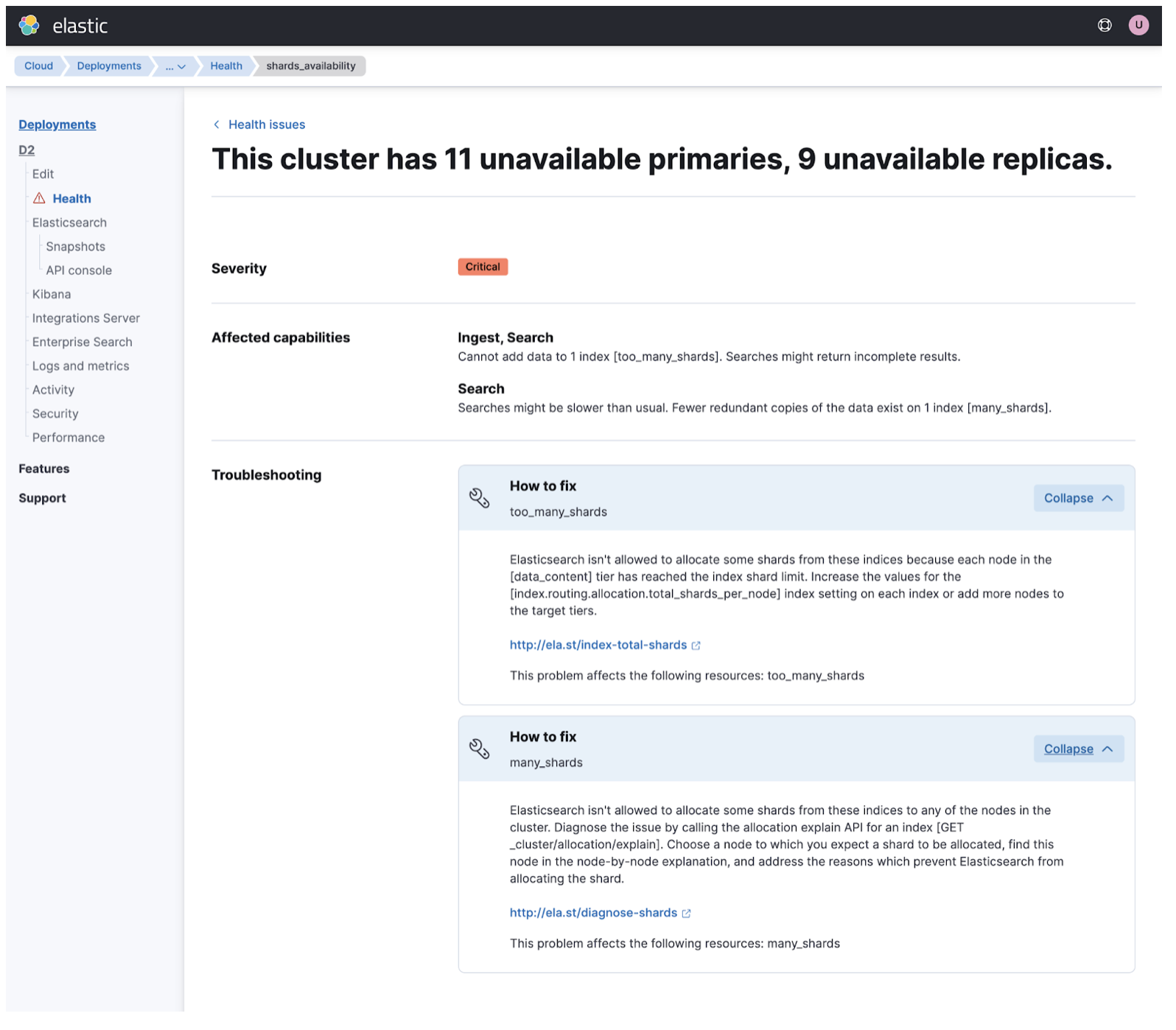The height and width of the screenshot is (1030, 1176).
Task: Open the ela.st/diagnose-shards link
Action: (593, 913)
